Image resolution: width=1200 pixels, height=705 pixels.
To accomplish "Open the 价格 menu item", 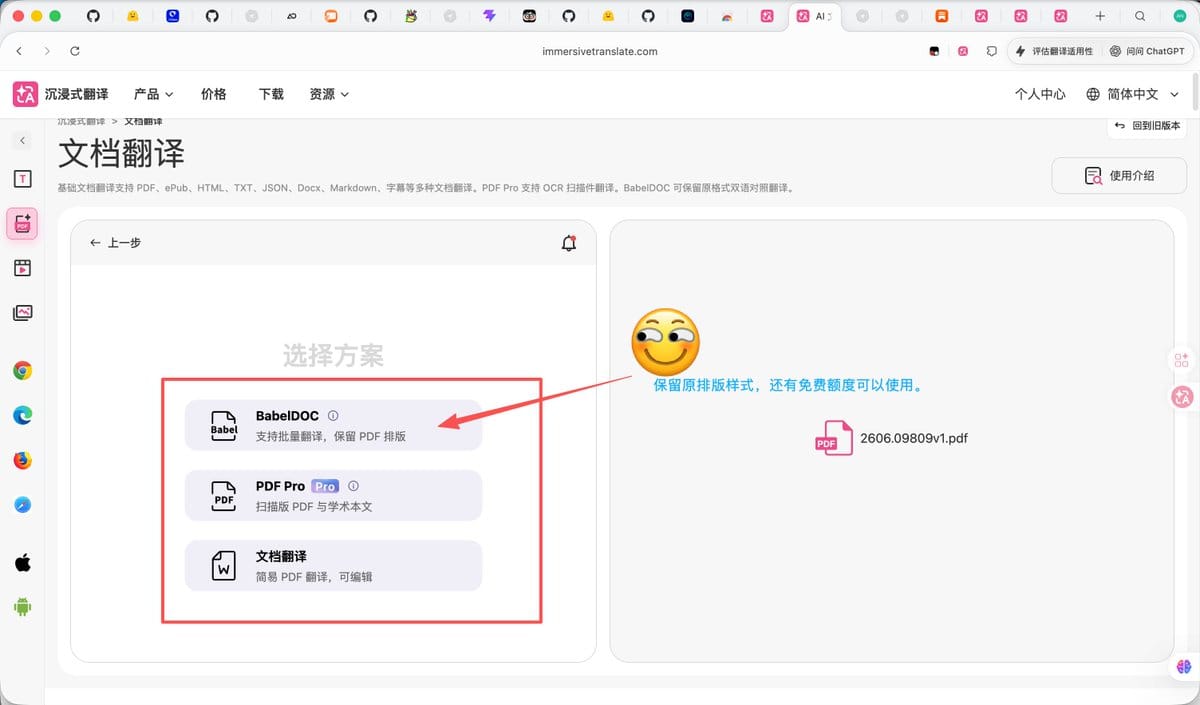I will pyautogui.click(x=214, y=94).
